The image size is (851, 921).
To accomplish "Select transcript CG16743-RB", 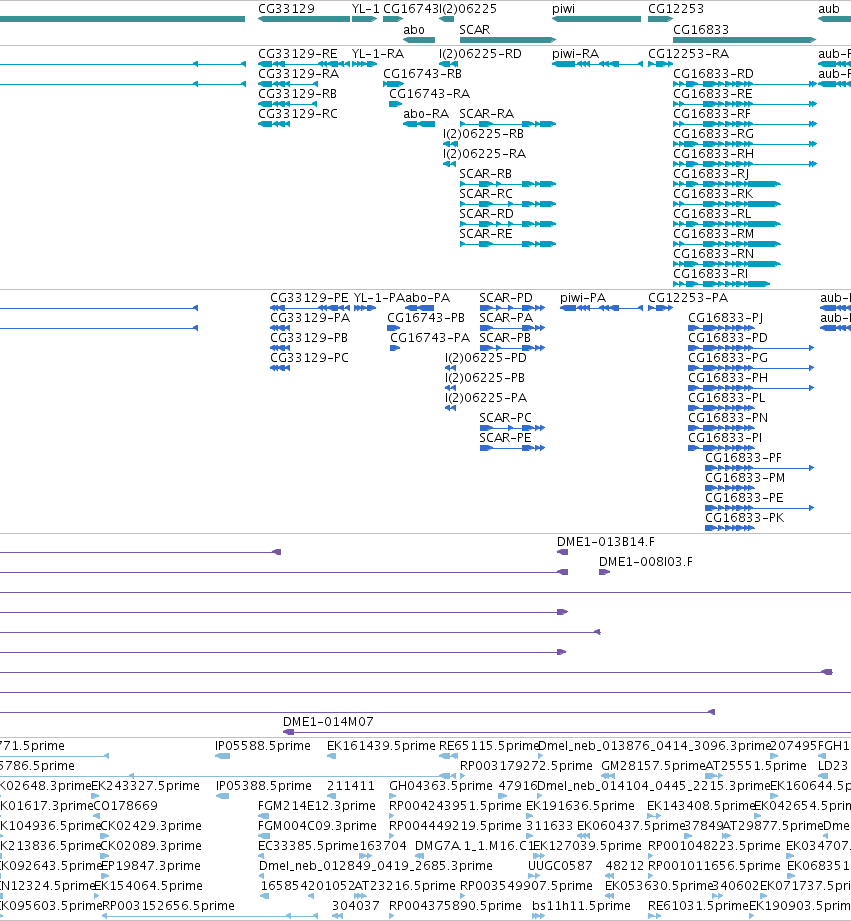I will (x=422, y=74).
